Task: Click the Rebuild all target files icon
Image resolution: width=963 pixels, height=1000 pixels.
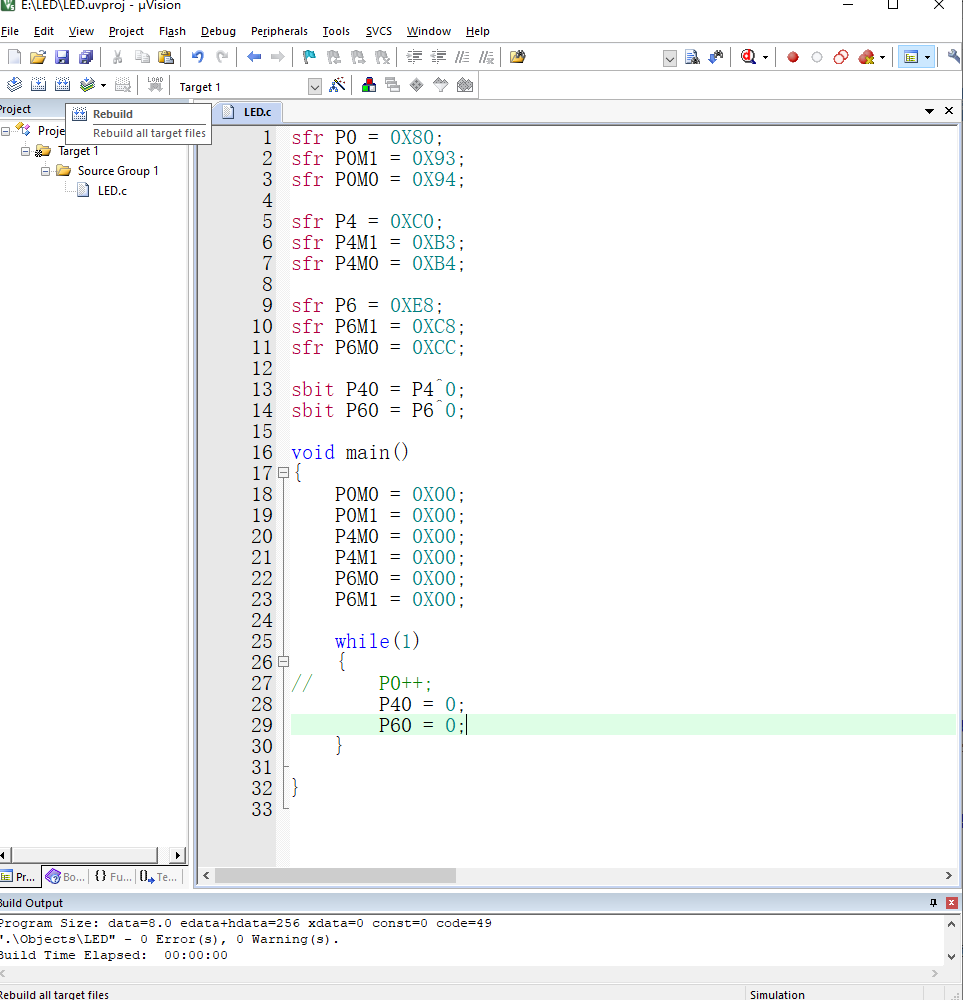Action: click(x=62, y=85)
